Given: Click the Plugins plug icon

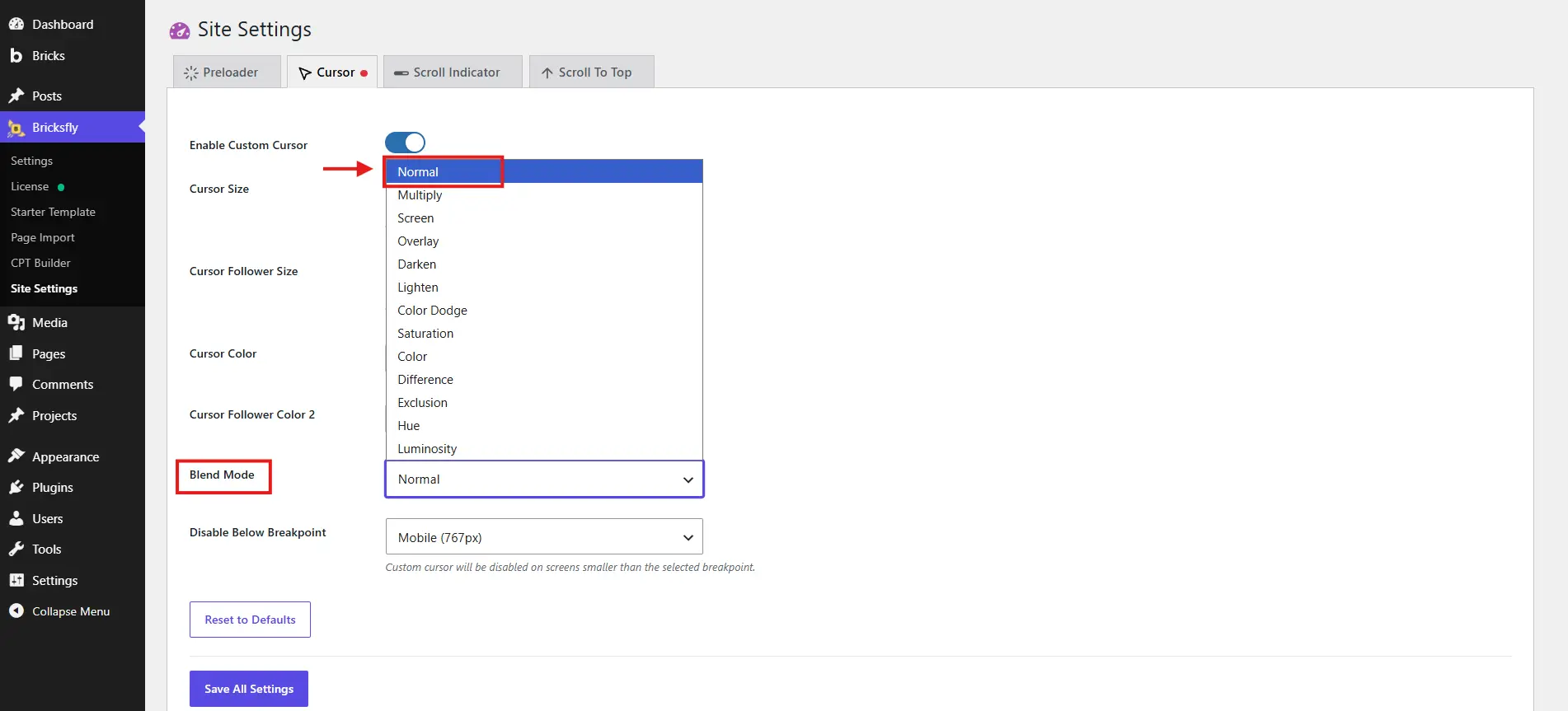Looking at the screenshot, I should (x=16, y=487).
